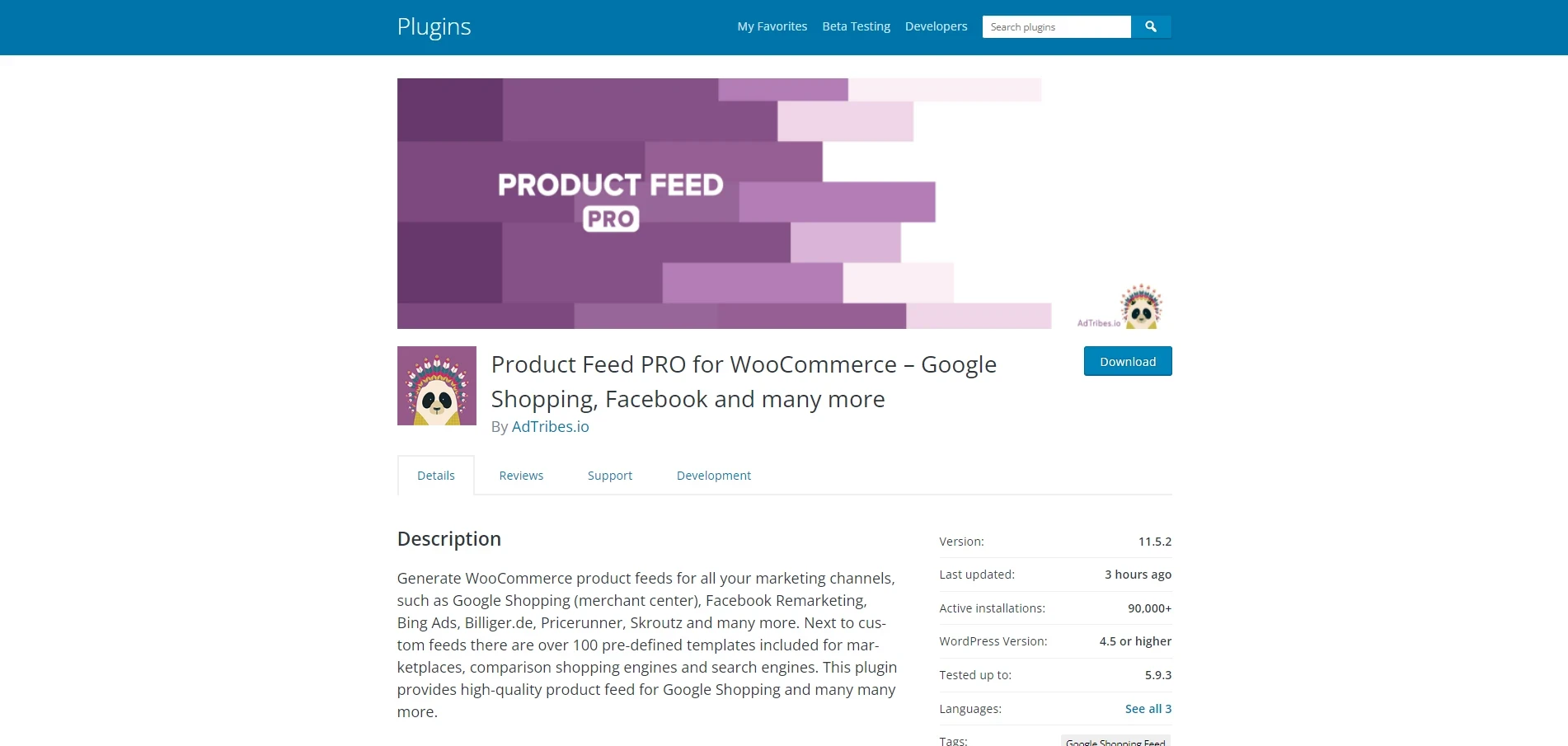Click the panda plugin icon thumbnail
The height and width of the screenshot is (746, 1568).
[x=437, y=386]
